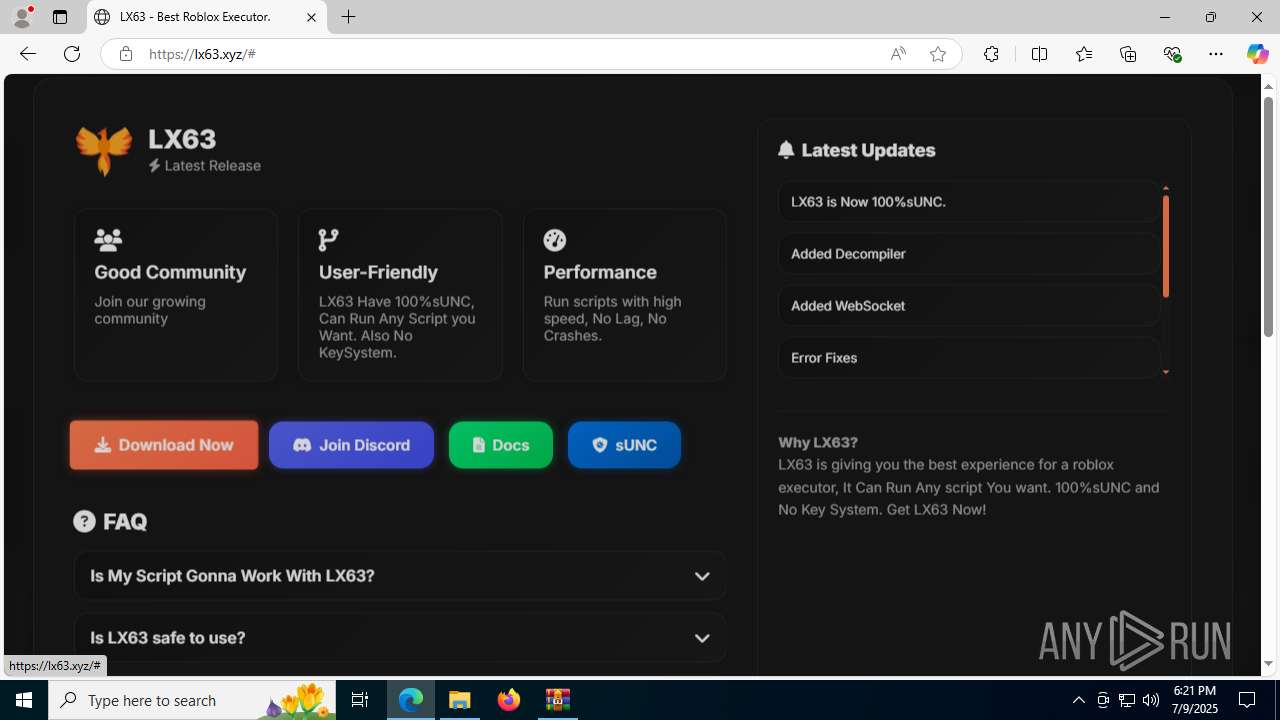
Task: Open the Tab actions menu icon
Action: (60, 17)
